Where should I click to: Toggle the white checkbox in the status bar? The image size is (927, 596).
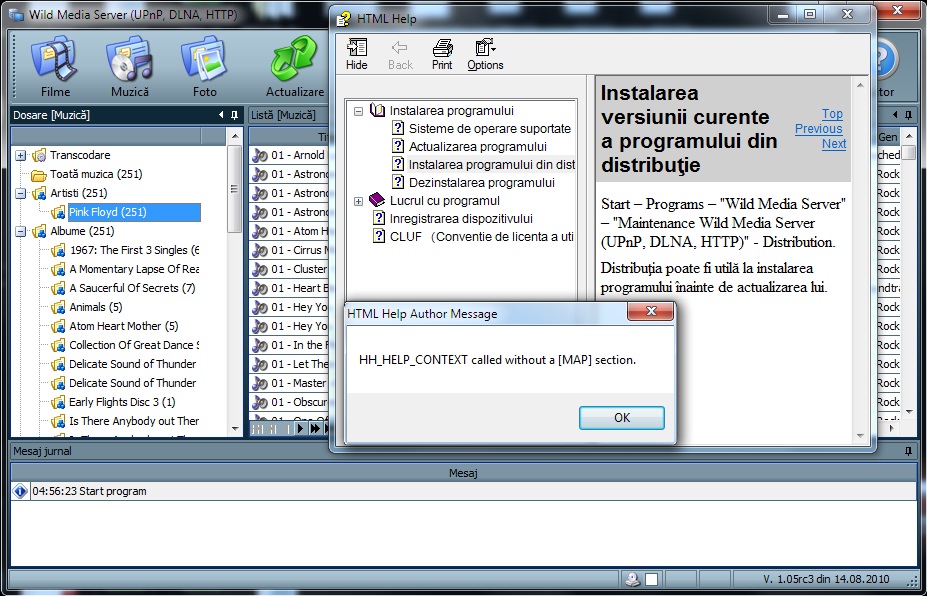tap(651, 579)
